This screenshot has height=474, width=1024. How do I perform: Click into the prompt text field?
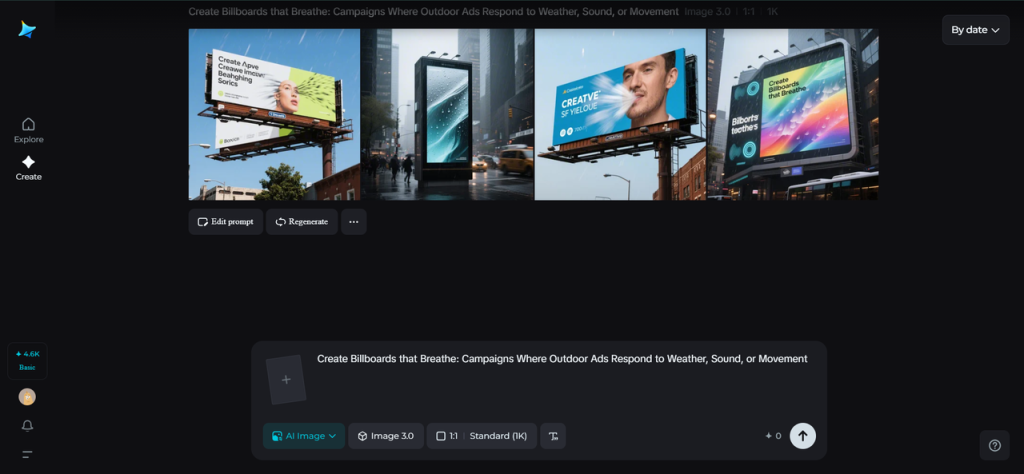(562, 358)
